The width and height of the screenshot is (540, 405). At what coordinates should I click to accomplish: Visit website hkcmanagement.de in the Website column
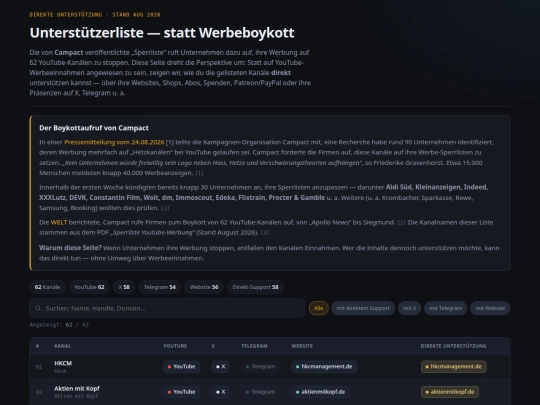324,366
